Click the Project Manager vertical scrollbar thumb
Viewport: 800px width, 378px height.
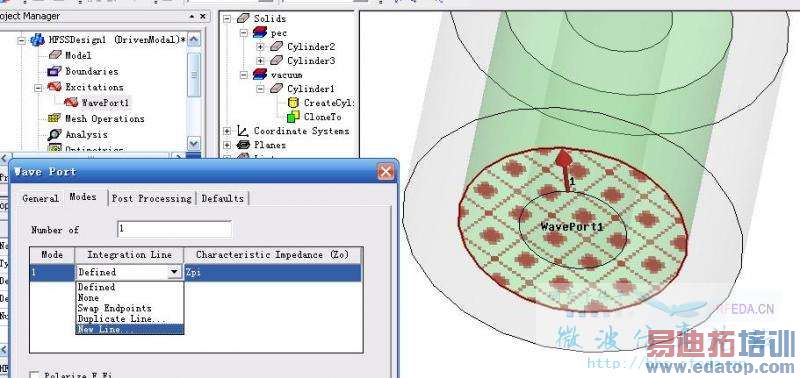pyautogui.click(x=194, y=74)
